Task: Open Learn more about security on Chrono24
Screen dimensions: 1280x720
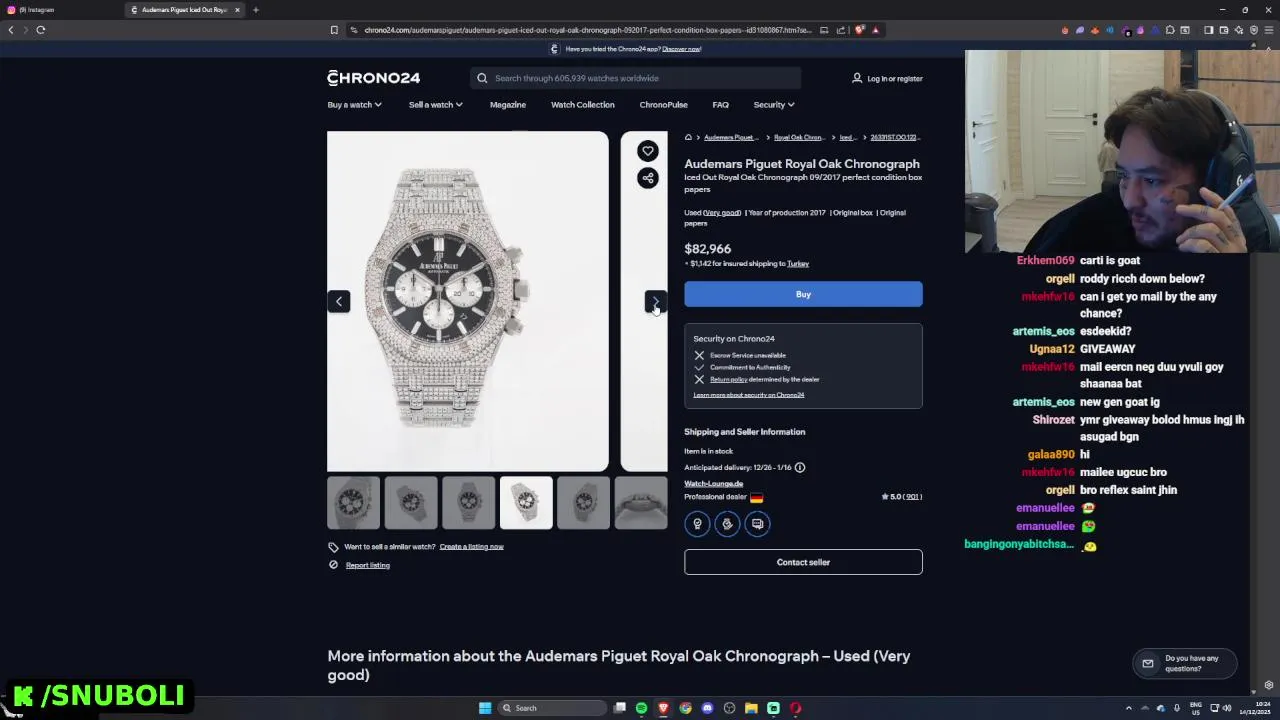Action: coord(749,395)
